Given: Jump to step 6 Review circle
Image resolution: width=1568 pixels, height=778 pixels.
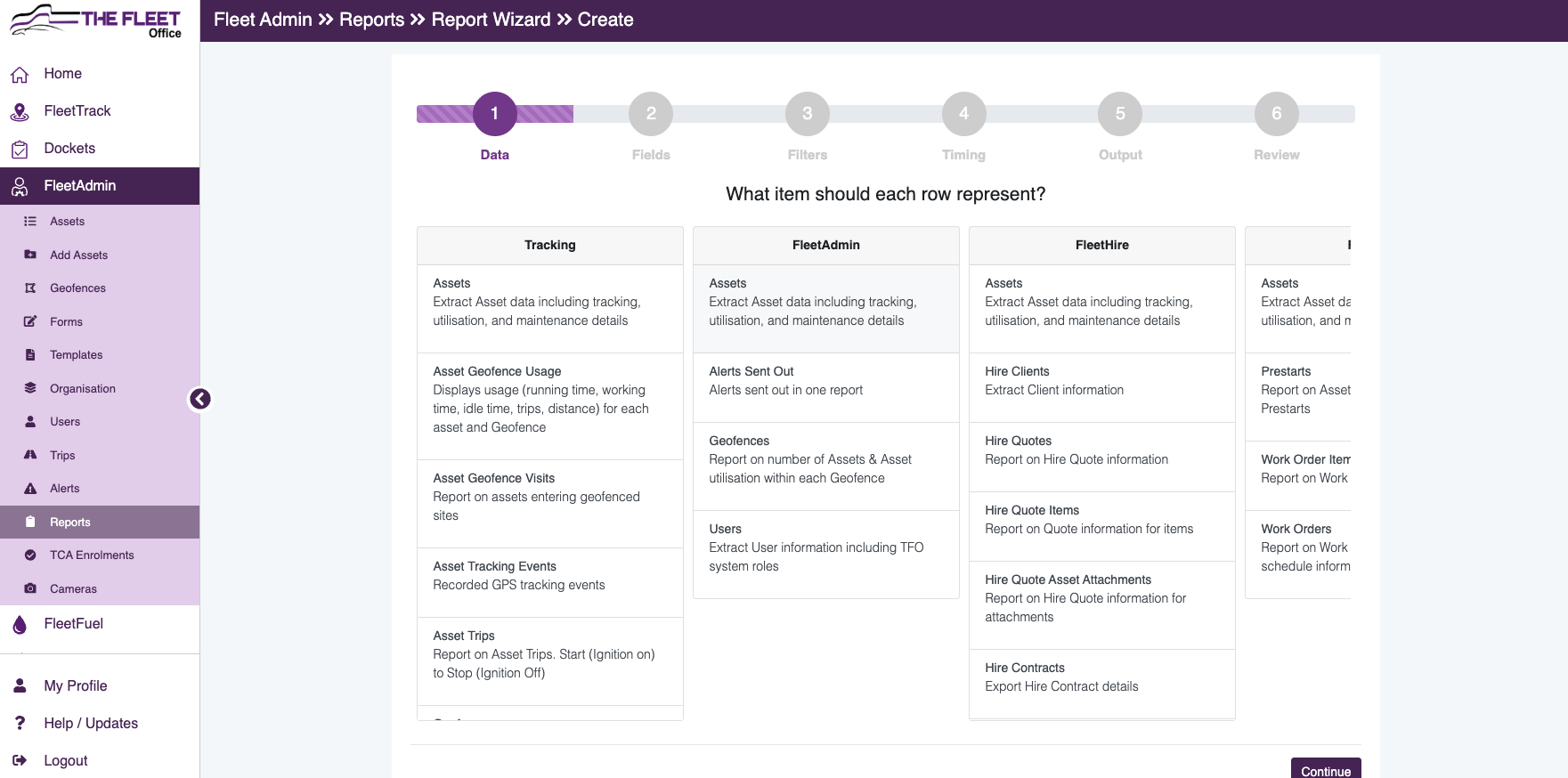Looking at the screenshot, I should click(1277, 114).
